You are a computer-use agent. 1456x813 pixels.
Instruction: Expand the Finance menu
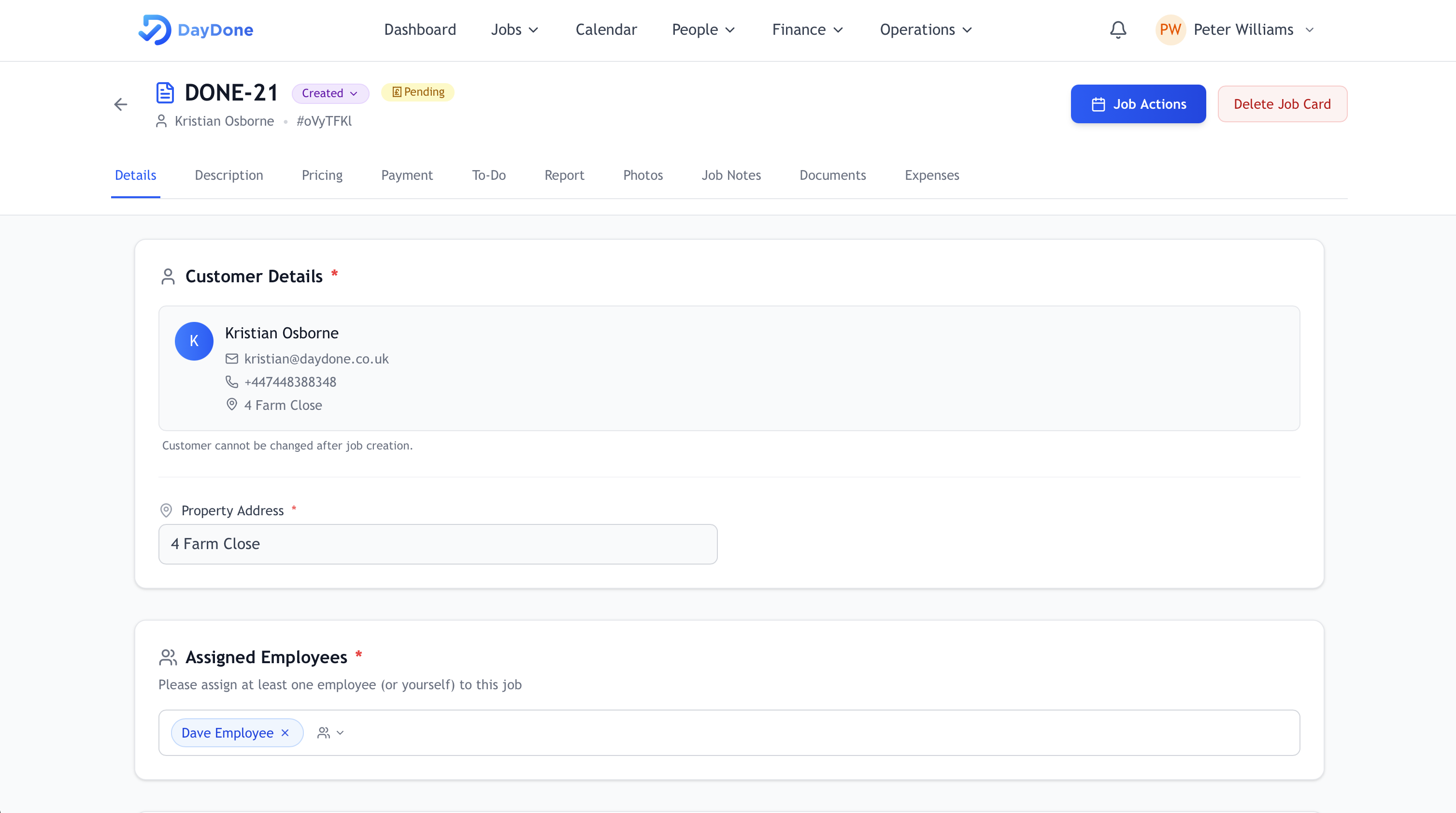coord(808,29)
